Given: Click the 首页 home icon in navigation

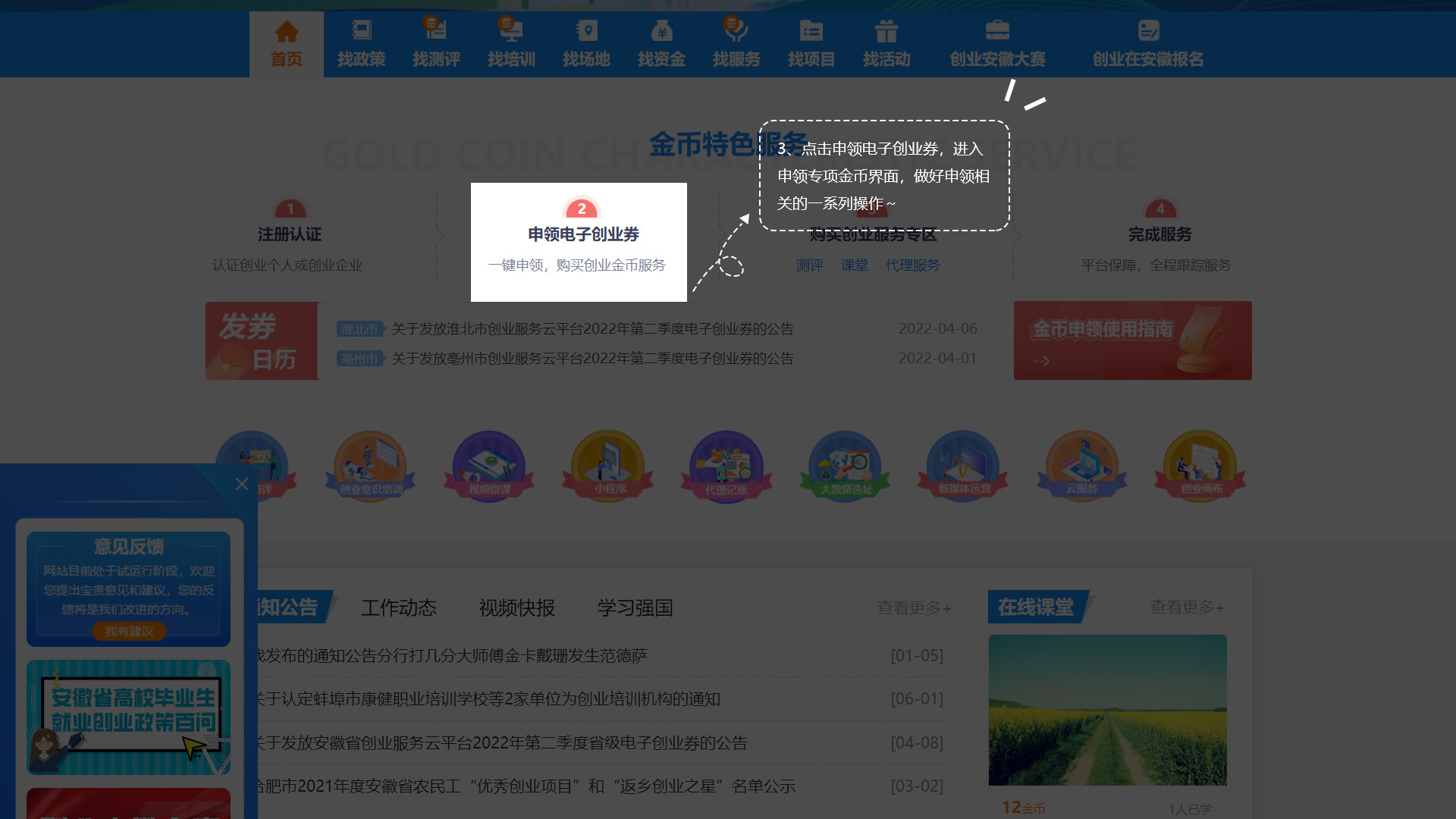Looking at the screenshot, I should click(287, 31).
